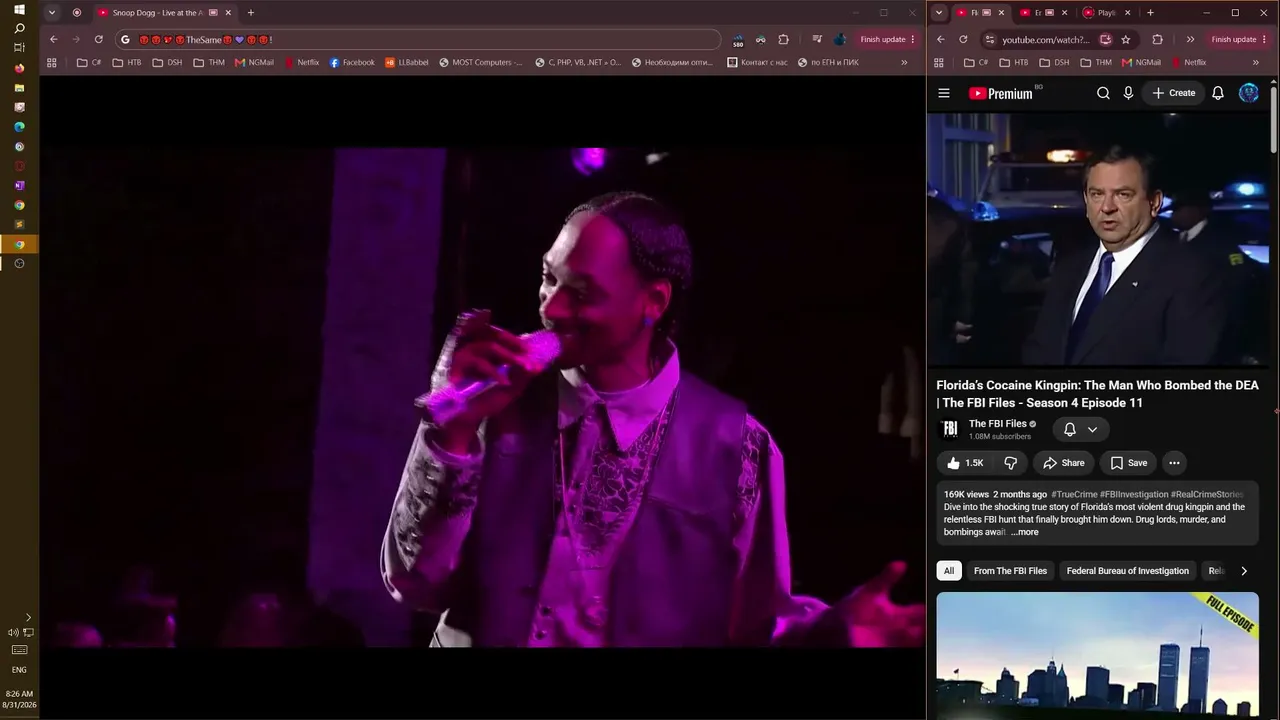
Task: Open more actions for the FBI Files video
Action: click(x=1174, y=463)
